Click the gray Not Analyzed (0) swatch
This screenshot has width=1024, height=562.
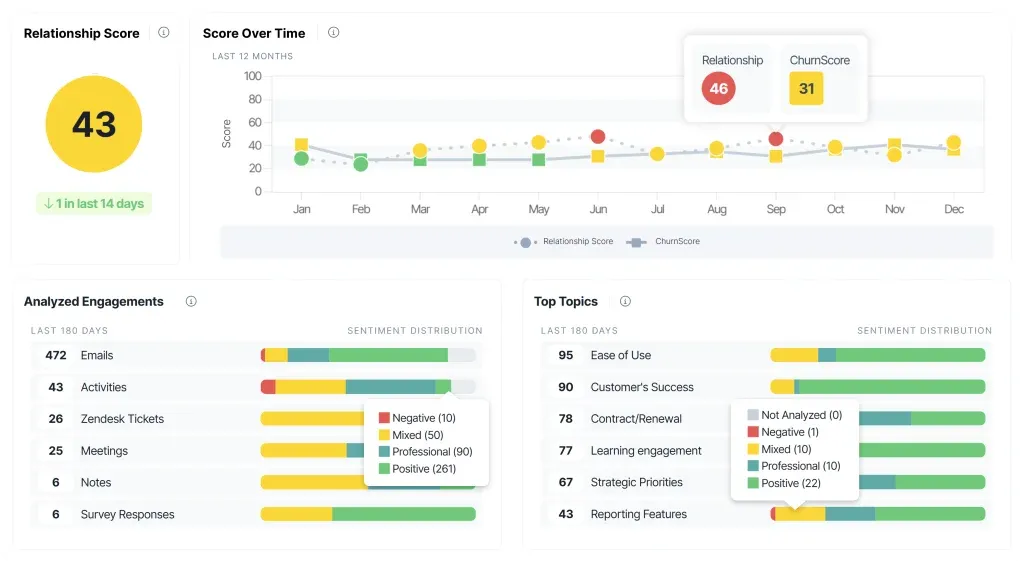pyautogui.click(x=753, y=414)
